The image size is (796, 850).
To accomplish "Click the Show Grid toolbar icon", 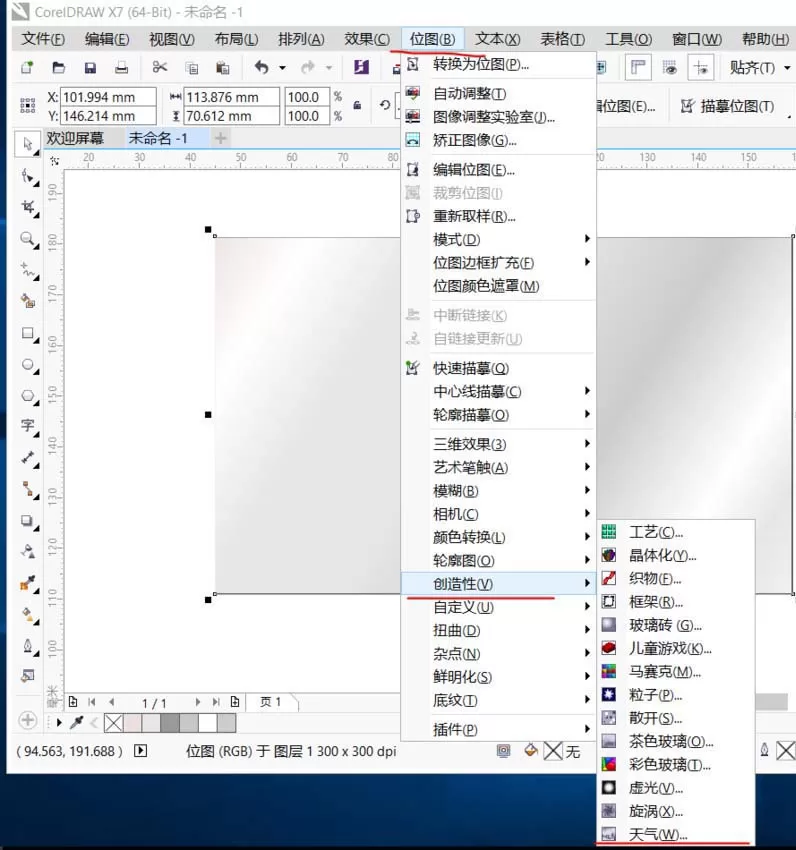I will pyautogui.click(x=670, y=68).
